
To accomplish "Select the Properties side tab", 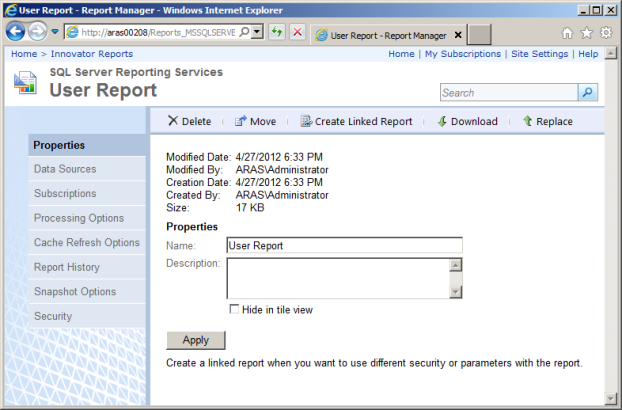I will tap(87, 145).
